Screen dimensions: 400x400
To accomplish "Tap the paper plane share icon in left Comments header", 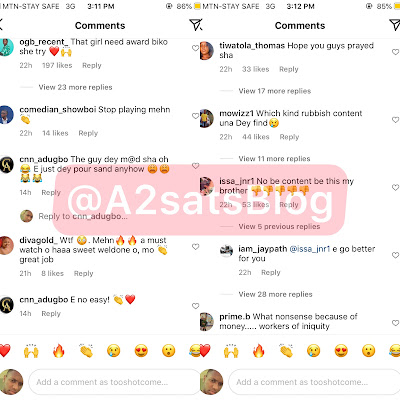I will [x=196, y=25].
